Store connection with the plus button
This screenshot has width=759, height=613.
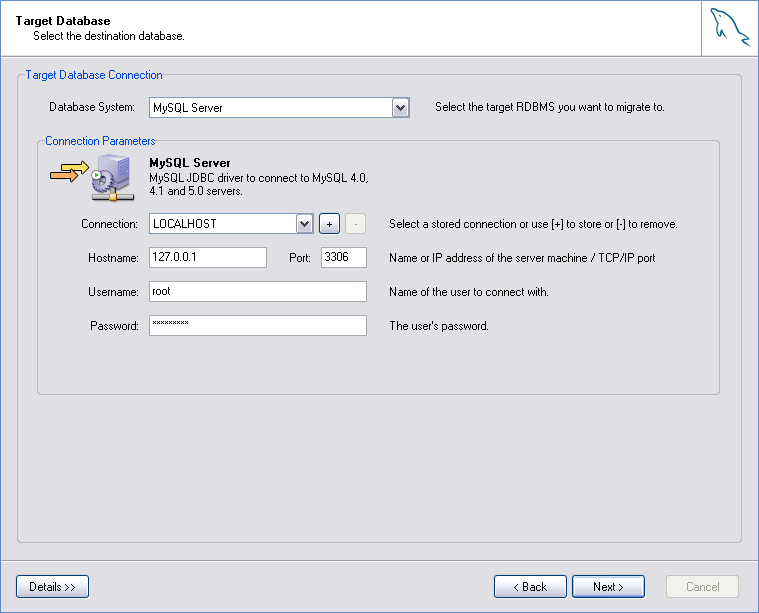pos(330,224)
